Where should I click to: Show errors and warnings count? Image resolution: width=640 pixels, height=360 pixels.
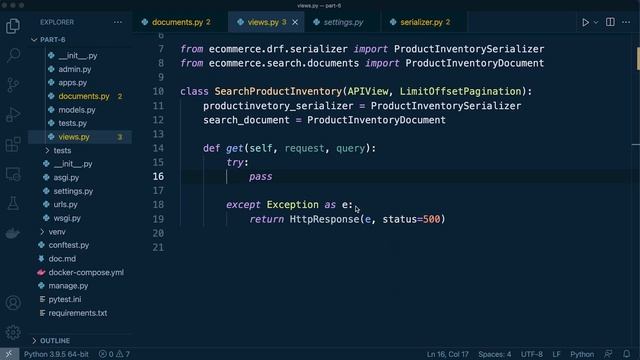pos(114,354)
